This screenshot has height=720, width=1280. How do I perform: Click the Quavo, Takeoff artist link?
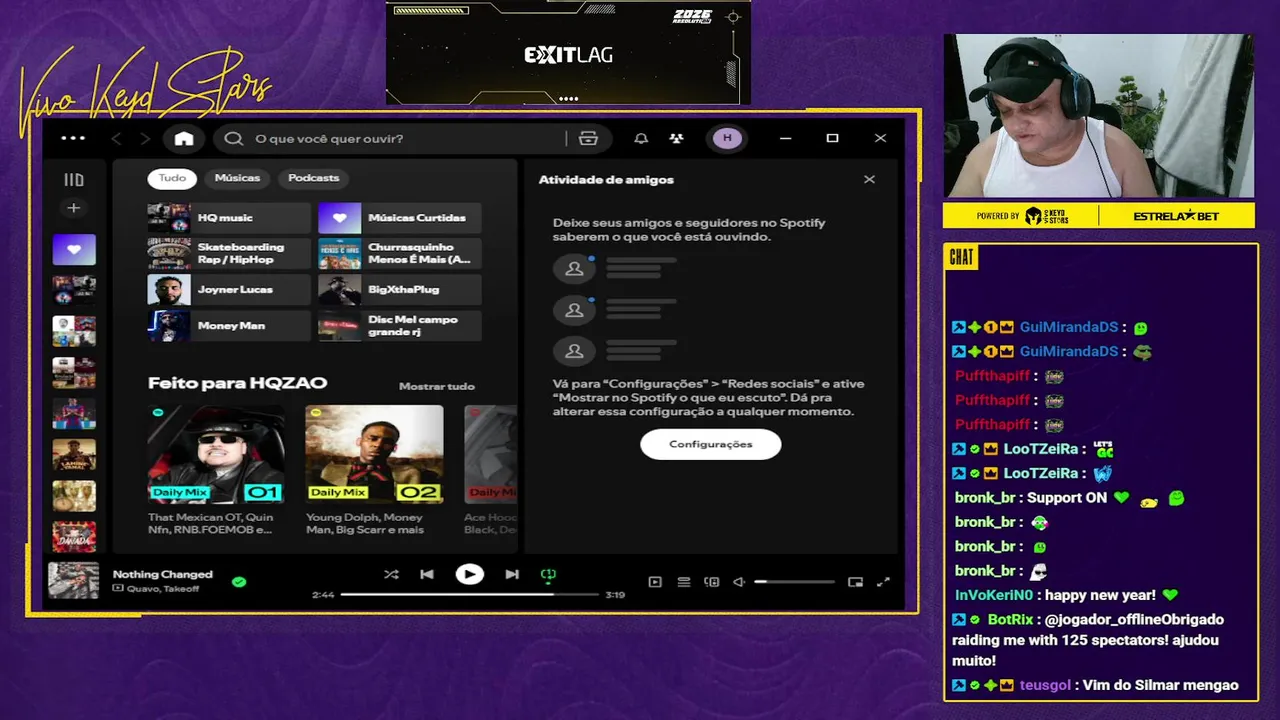162,589
